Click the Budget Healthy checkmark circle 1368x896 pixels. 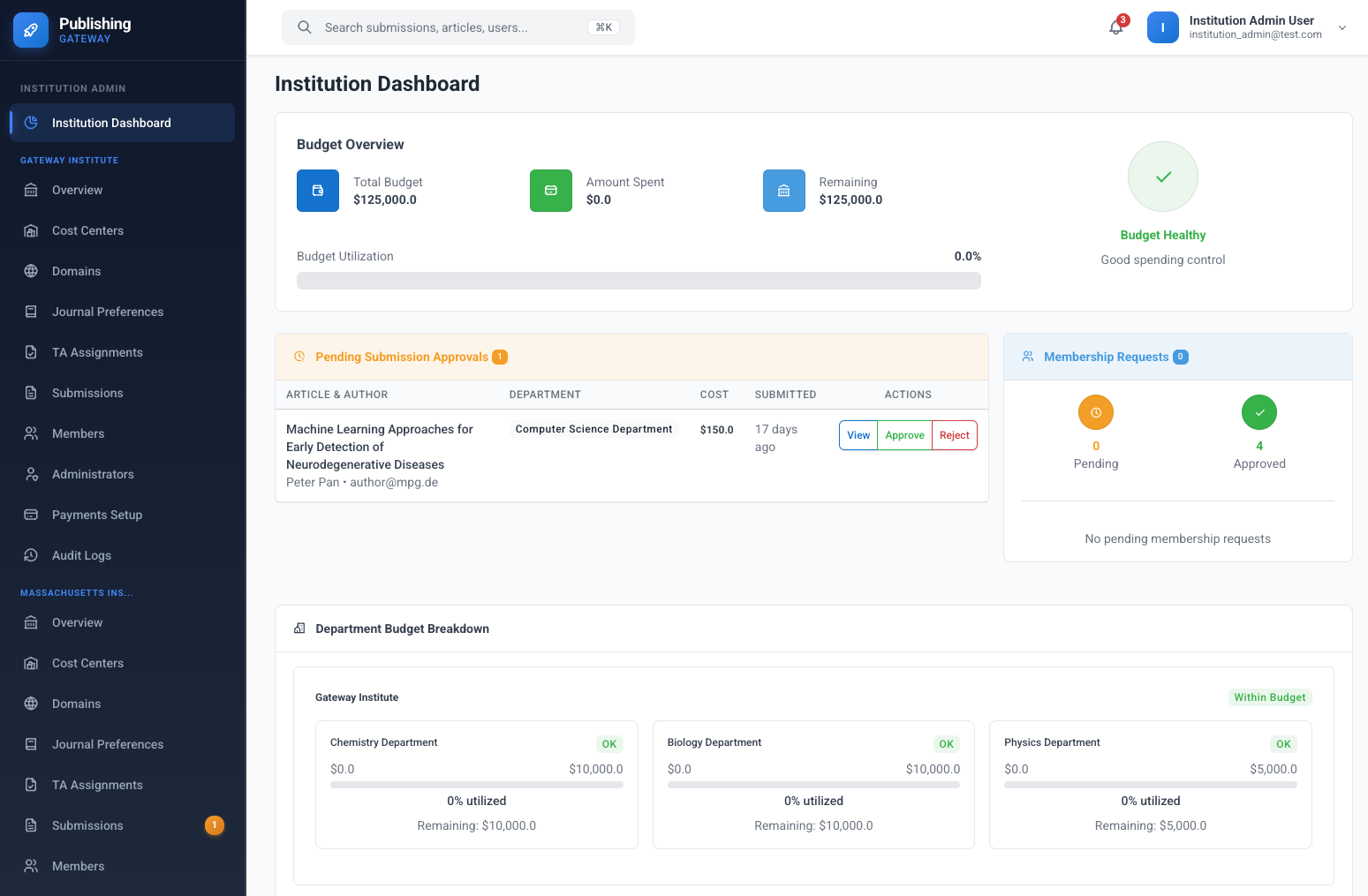[x=1162, y=177]
